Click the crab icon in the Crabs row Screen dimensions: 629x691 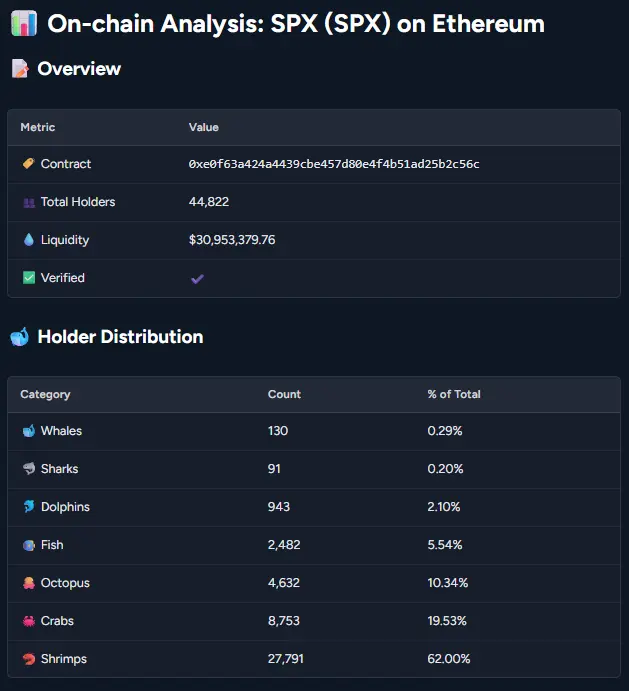pos(29,621)
